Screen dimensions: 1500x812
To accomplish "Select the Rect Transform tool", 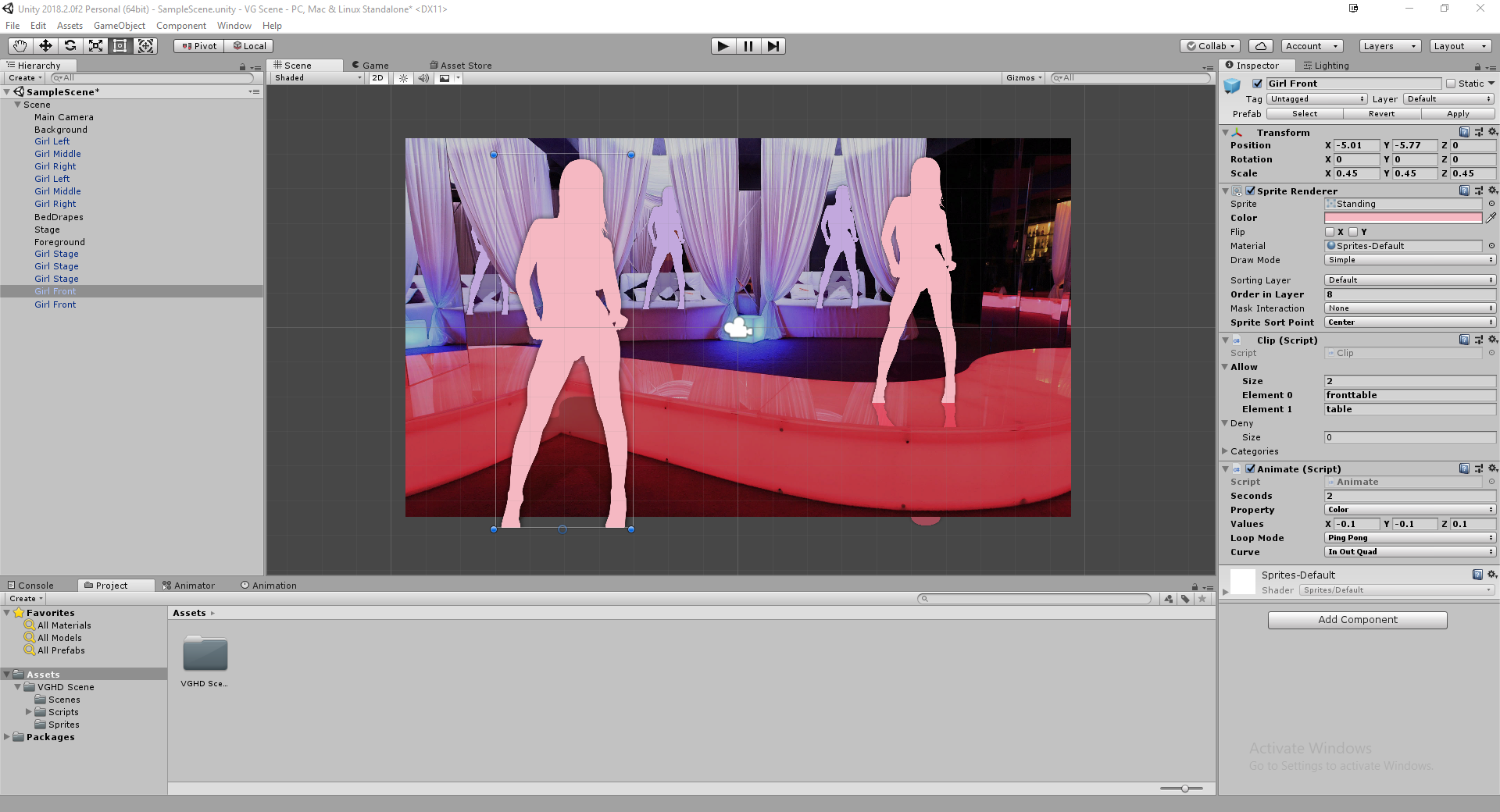I will (120, 46).
